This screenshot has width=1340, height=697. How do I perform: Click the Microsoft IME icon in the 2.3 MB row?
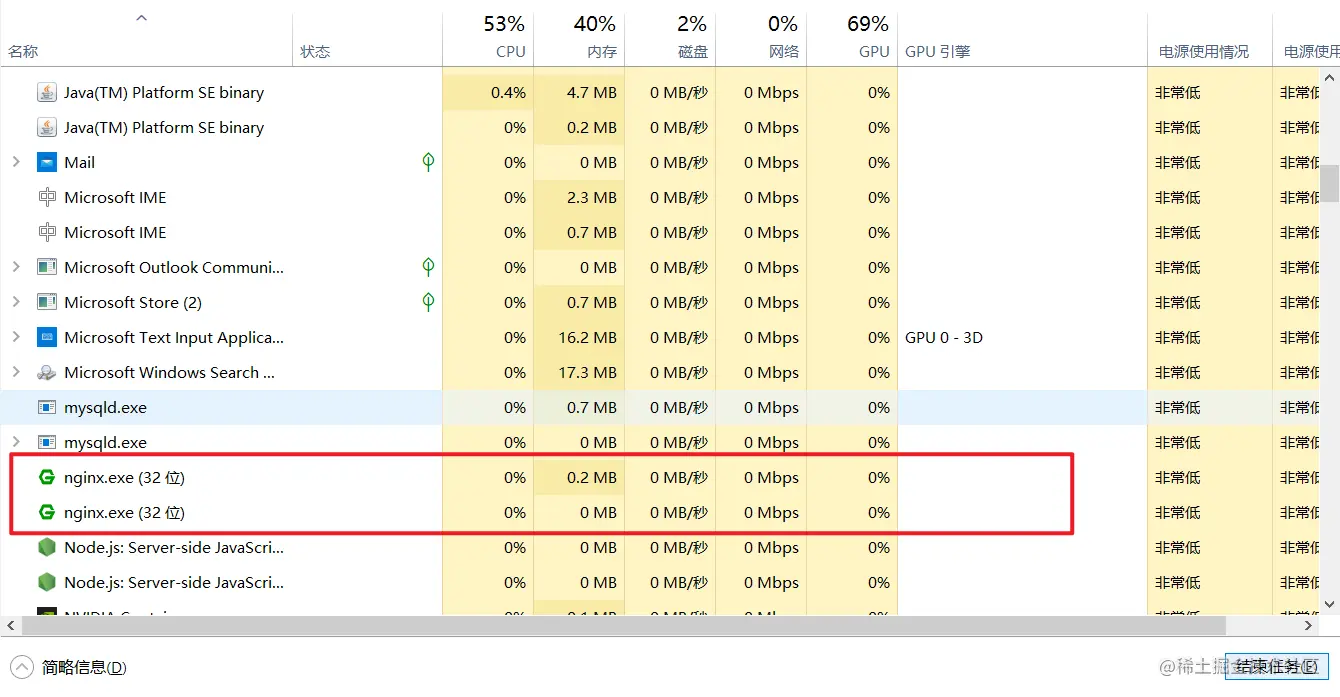click(x=47, y=198)
